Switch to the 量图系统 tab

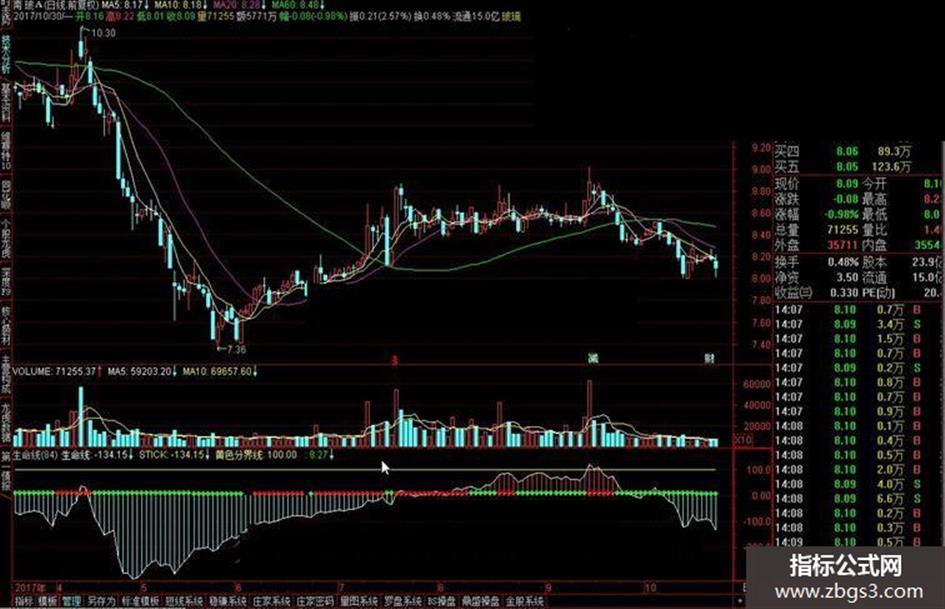pyautogui.click(x=359, y=601)
